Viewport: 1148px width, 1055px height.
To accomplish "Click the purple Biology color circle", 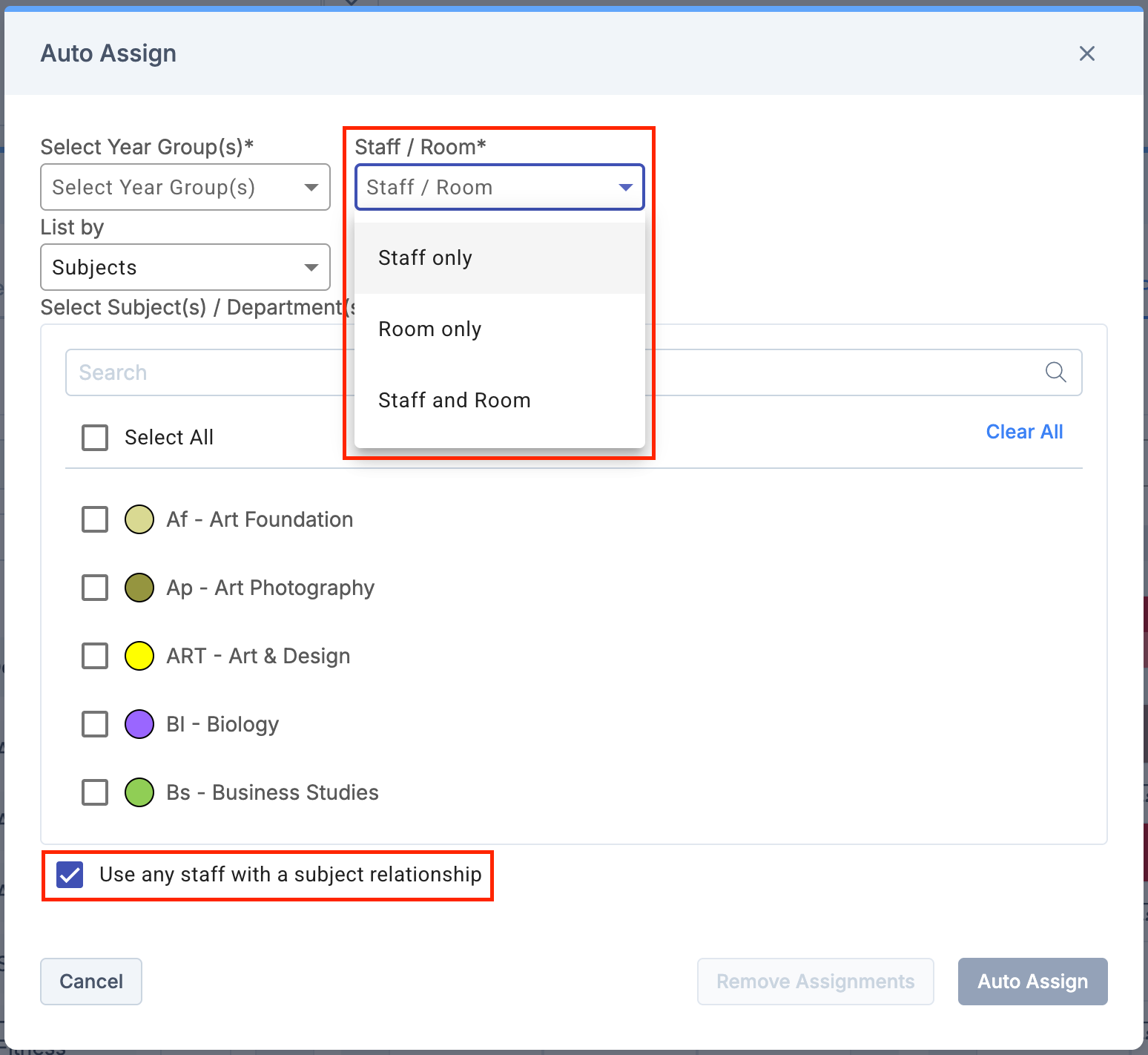I will point(139,724).
